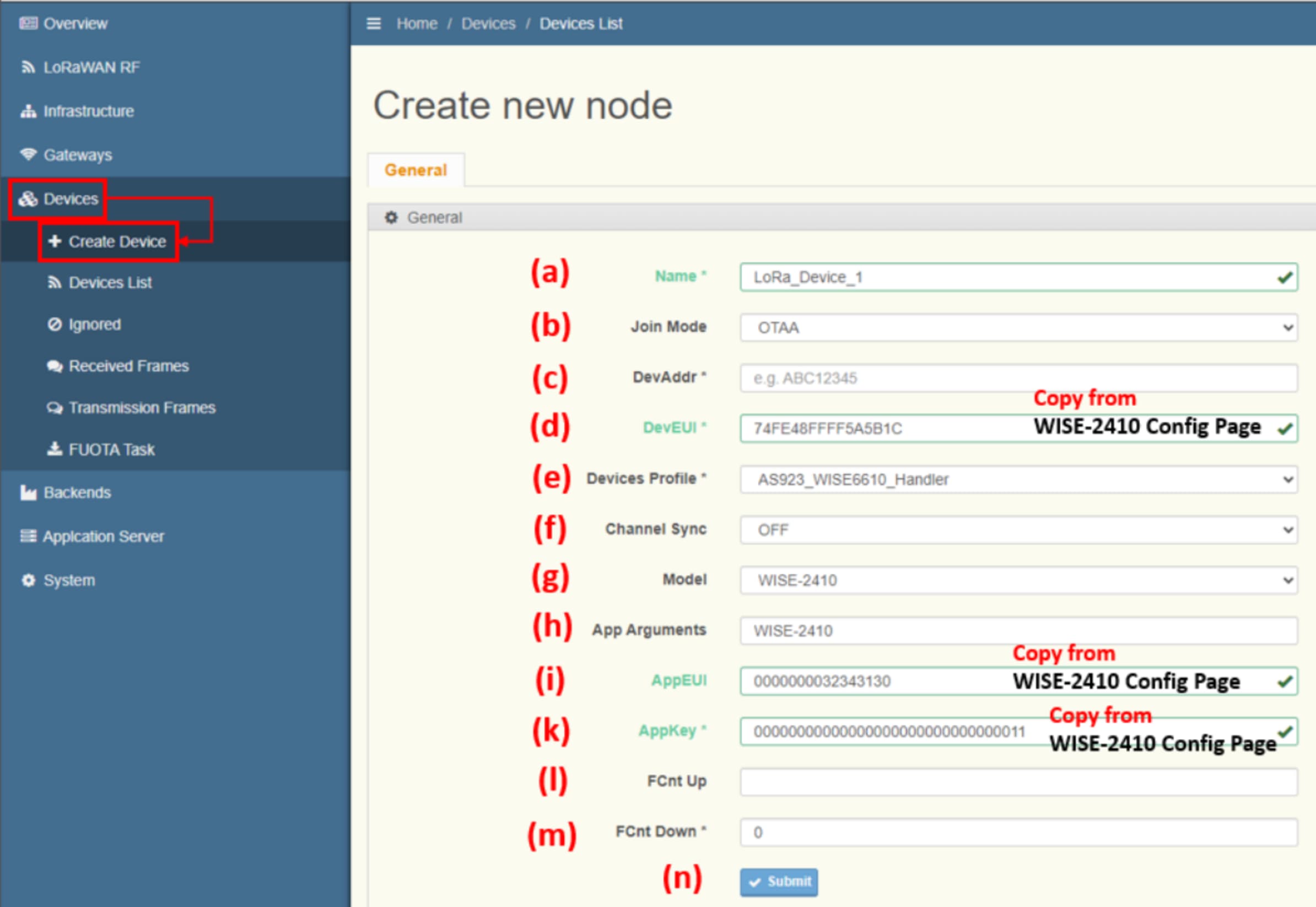Screen dimensions: 1316x907
Task: Click the Home breadcrumb link
Action: pos(417,23)
